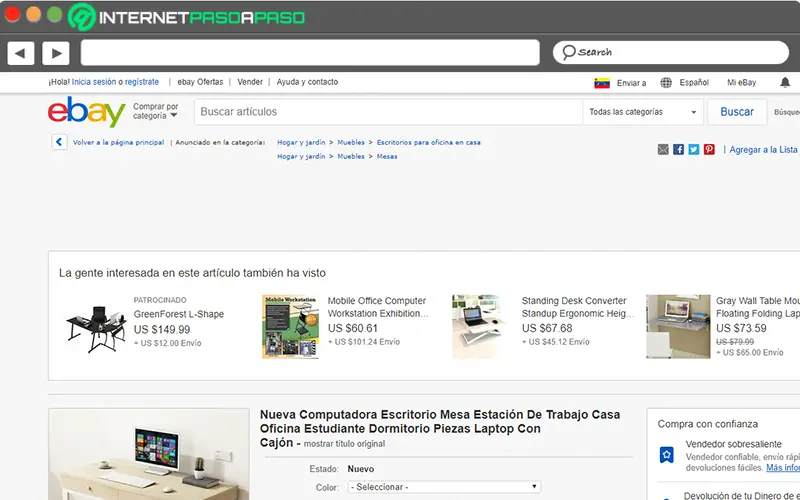This screenshot has width=800, height=500.
Task: Click the Buscar button
Action: coord(737,112)
